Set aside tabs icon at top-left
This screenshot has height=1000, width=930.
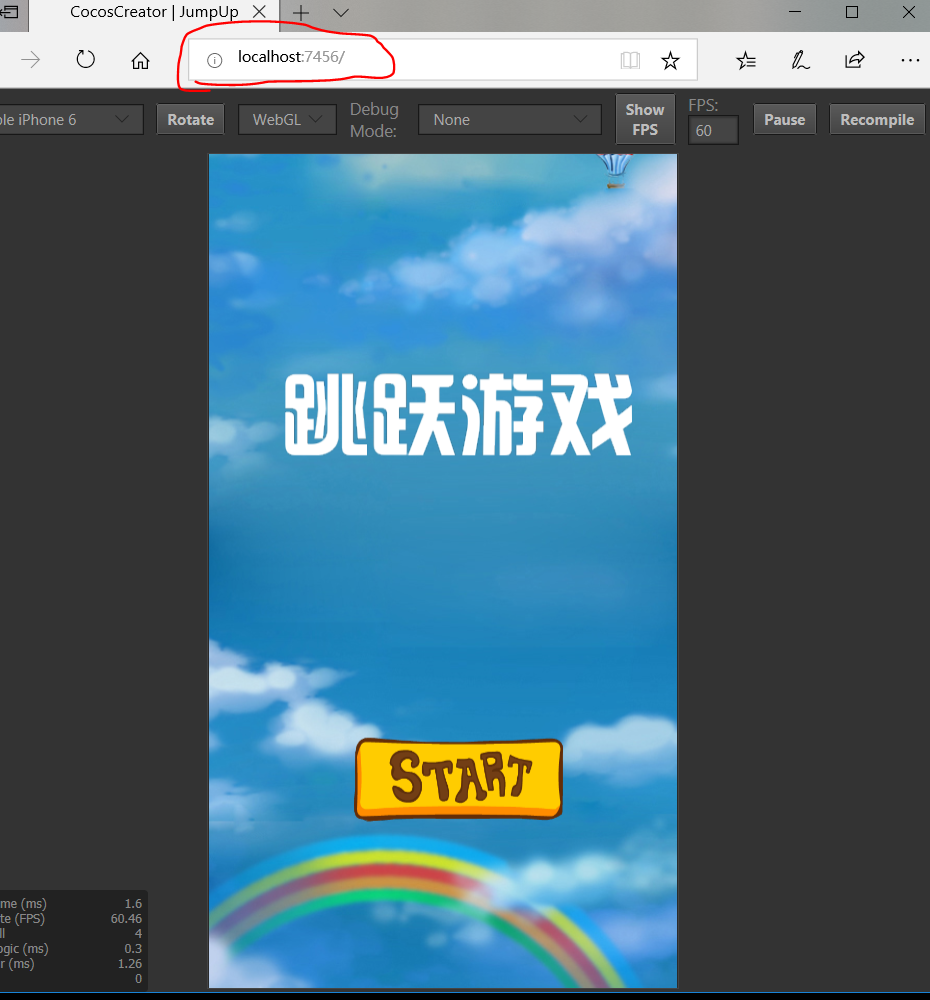pyautogui.click(x=10, y=11)
